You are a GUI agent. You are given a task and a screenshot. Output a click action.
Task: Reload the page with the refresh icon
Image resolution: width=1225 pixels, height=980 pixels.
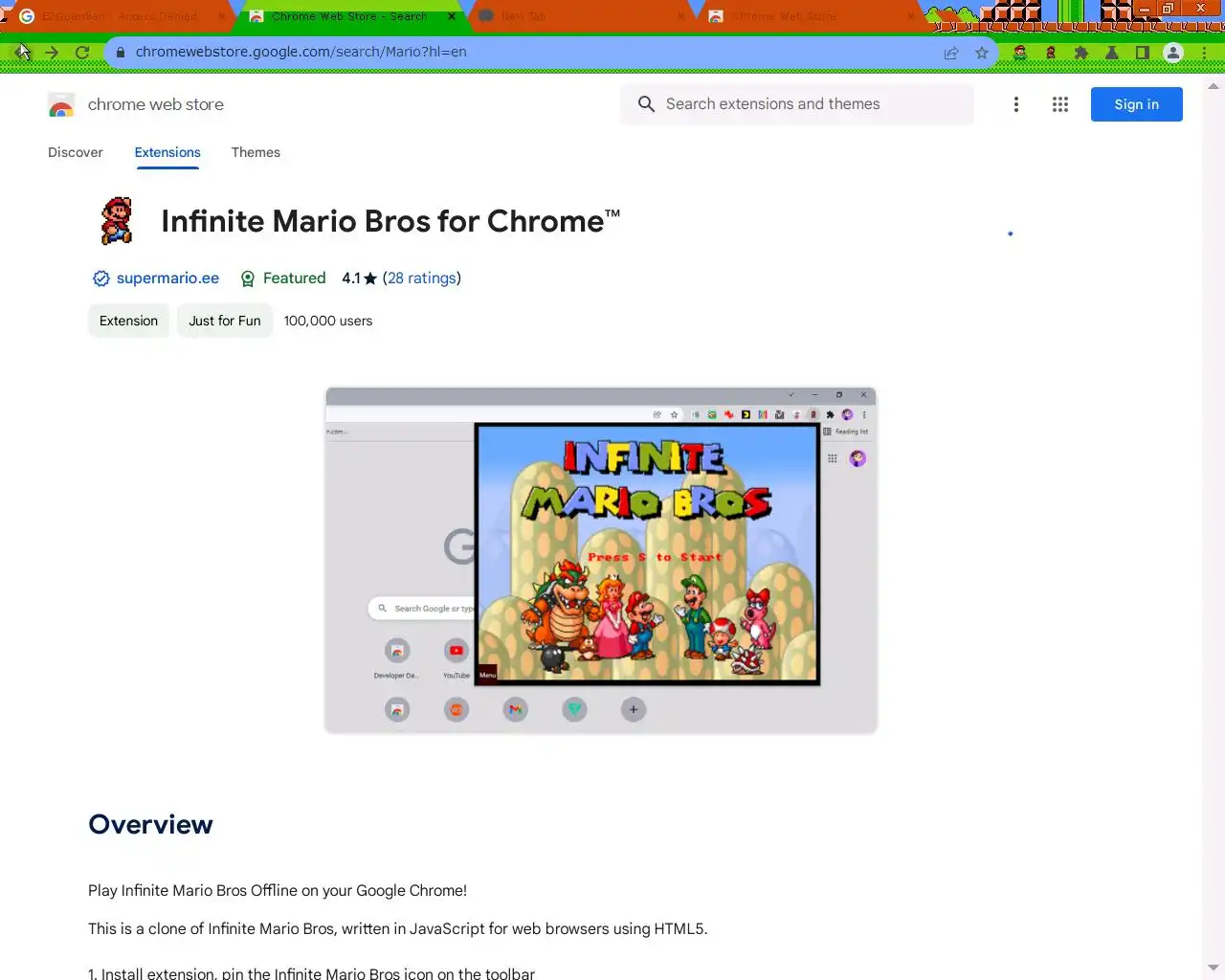click(x=82, y=53)
